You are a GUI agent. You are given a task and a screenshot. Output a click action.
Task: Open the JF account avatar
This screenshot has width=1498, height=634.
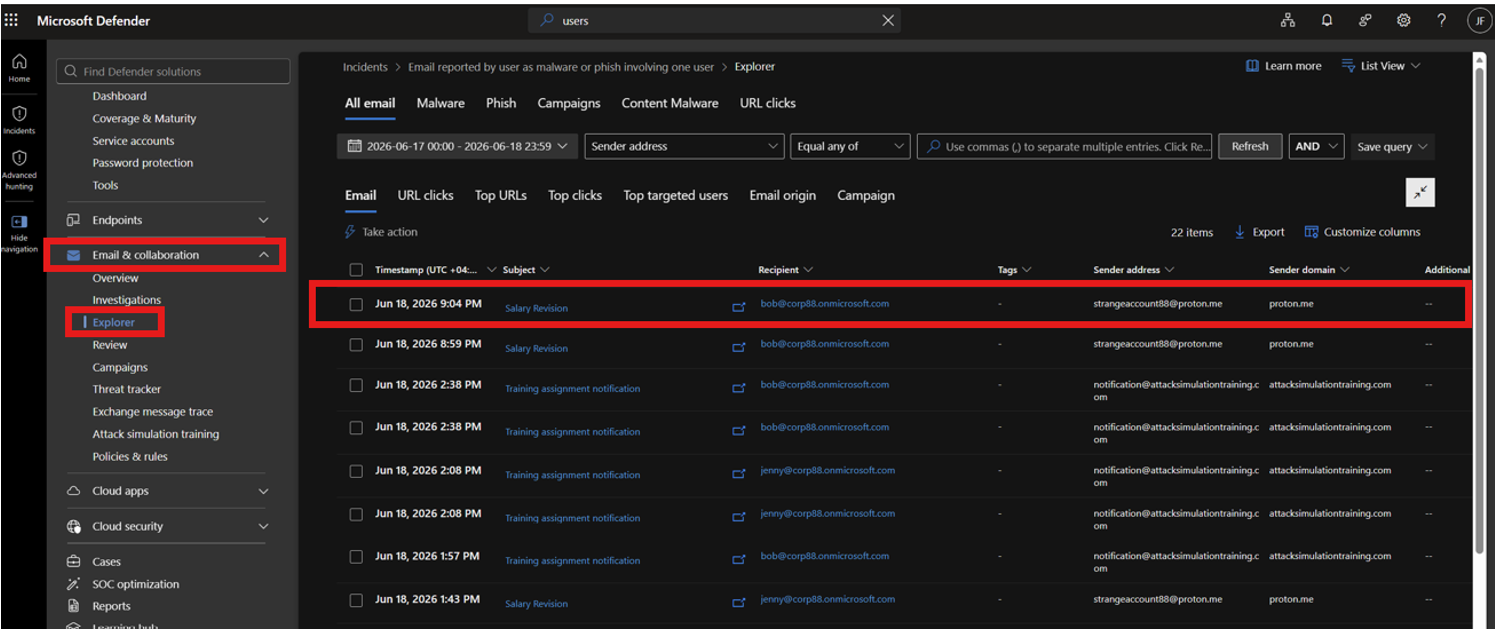coord(1479,20)
